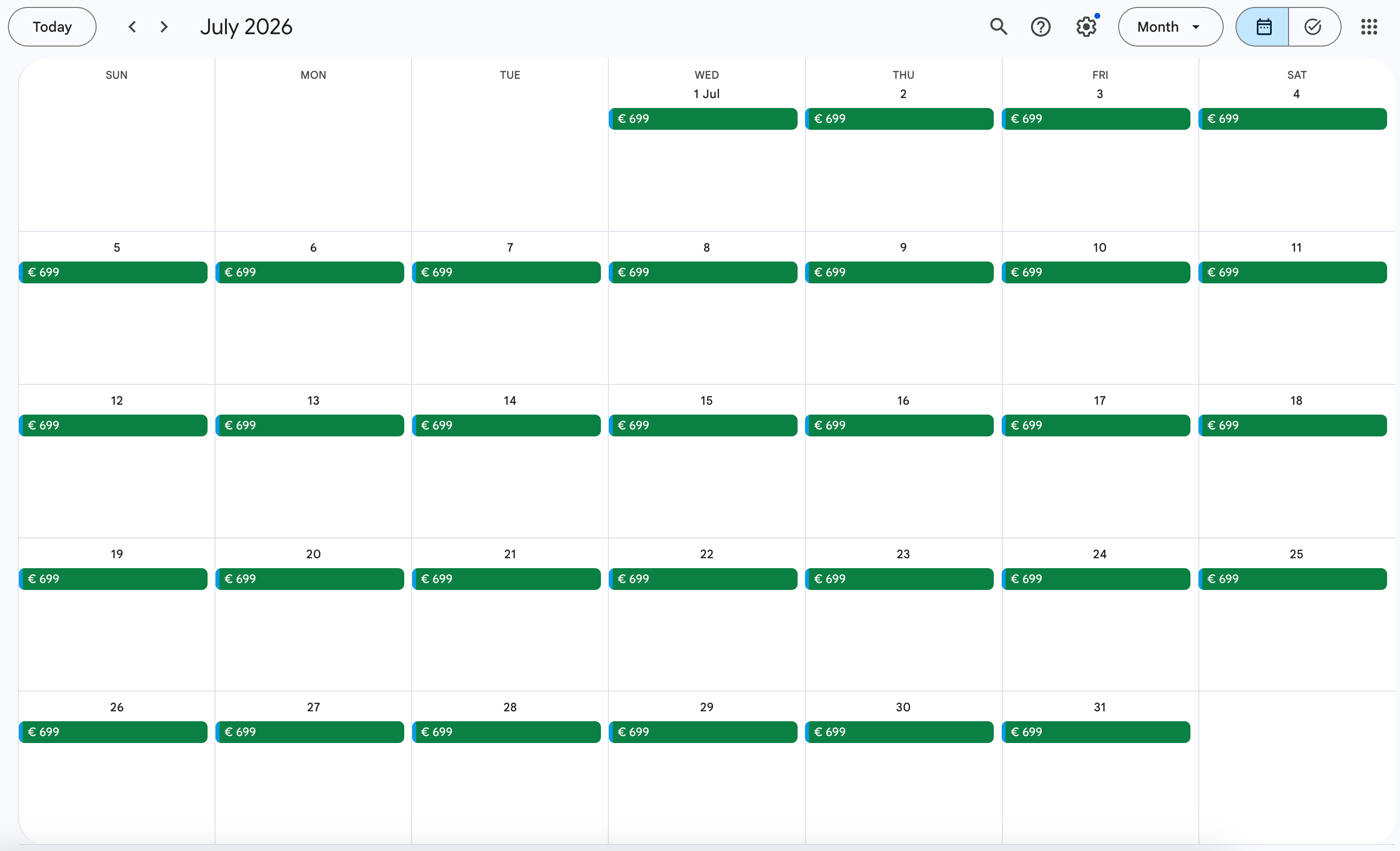Click the date number 15
1400x851 pixels.
pos(706,401)
